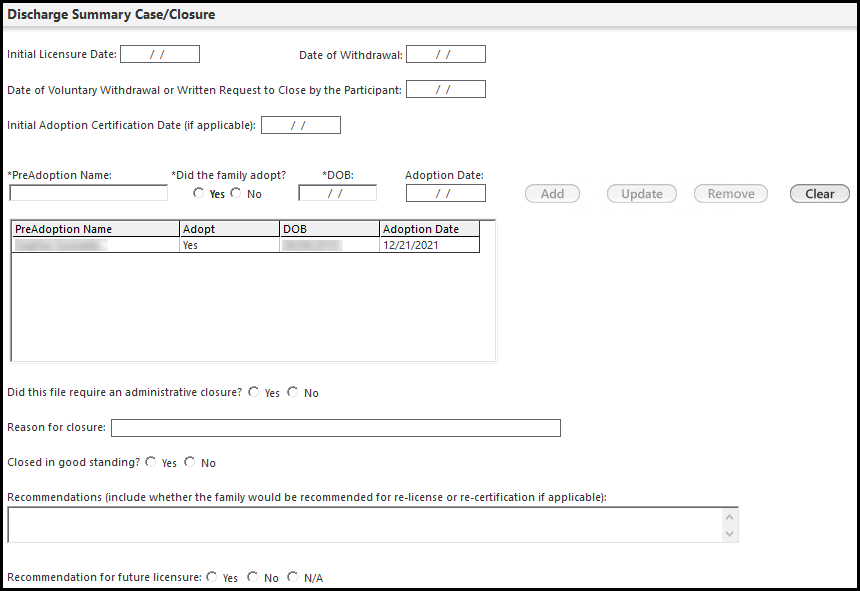The height and width of the screenshot is (591, 860).
Task: Choose Yes for administrative closure
Action: 253,393
